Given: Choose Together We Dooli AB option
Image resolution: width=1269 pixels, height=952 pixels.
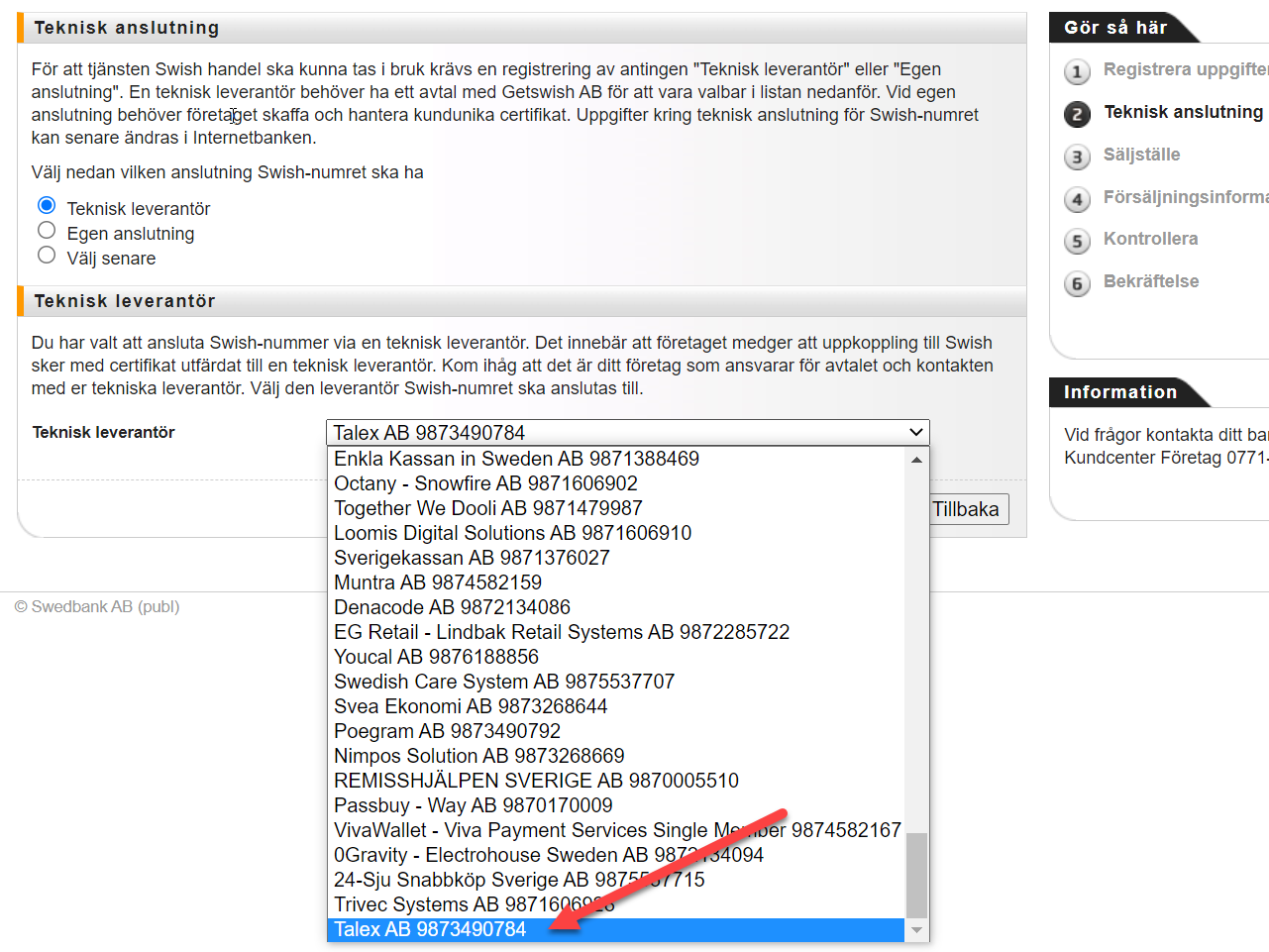Looking at the screenshot, I should coord(615,508).
